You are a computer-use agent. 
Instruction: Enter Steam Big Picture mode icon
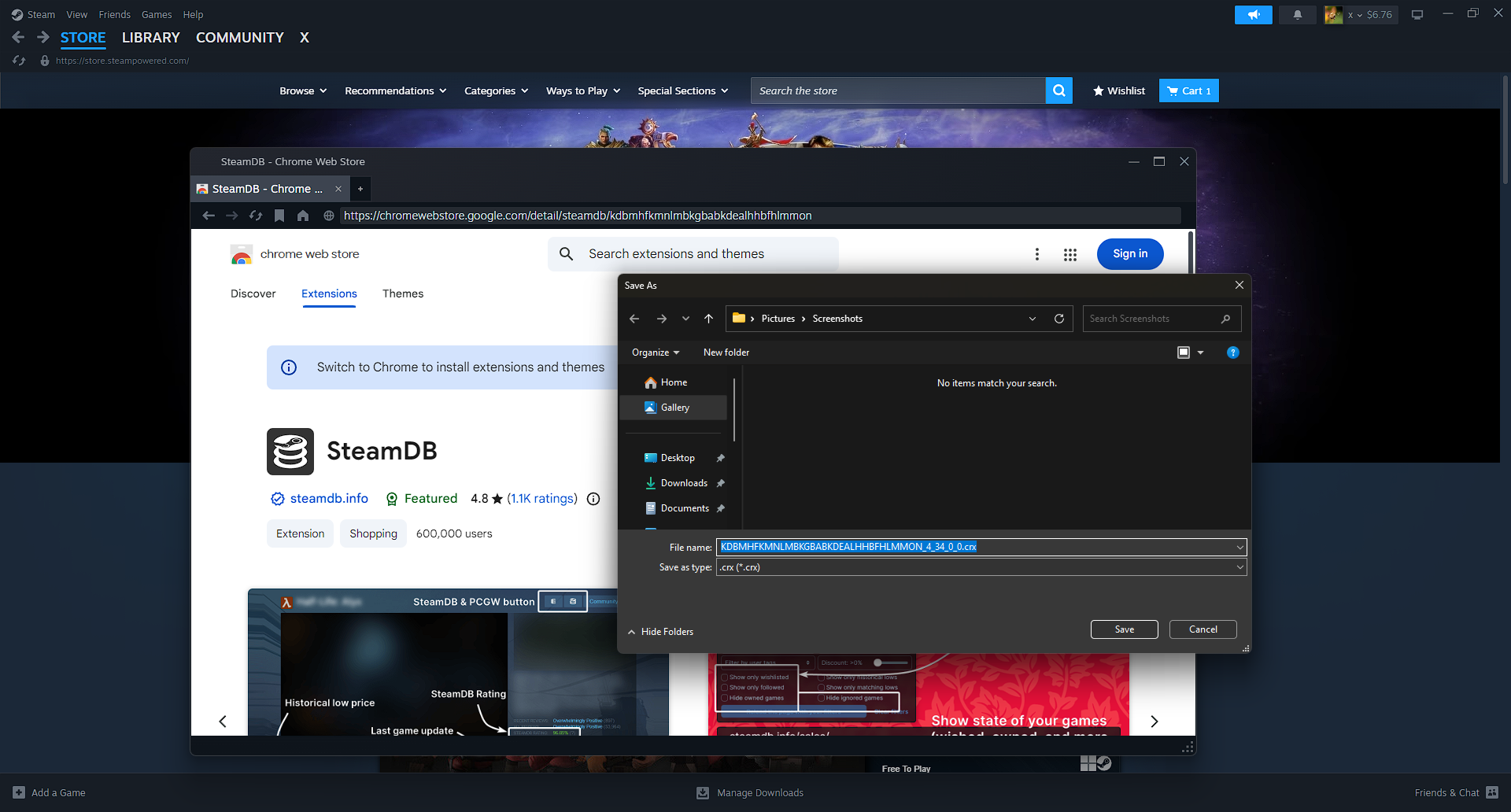tap(1417, 15)
